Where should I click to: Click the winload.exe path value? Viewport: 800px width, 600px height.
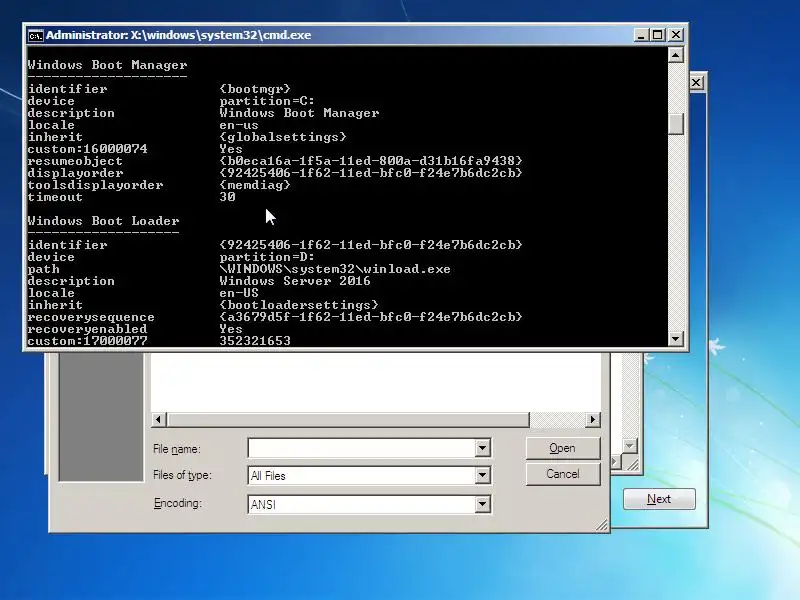click(335, 269)
